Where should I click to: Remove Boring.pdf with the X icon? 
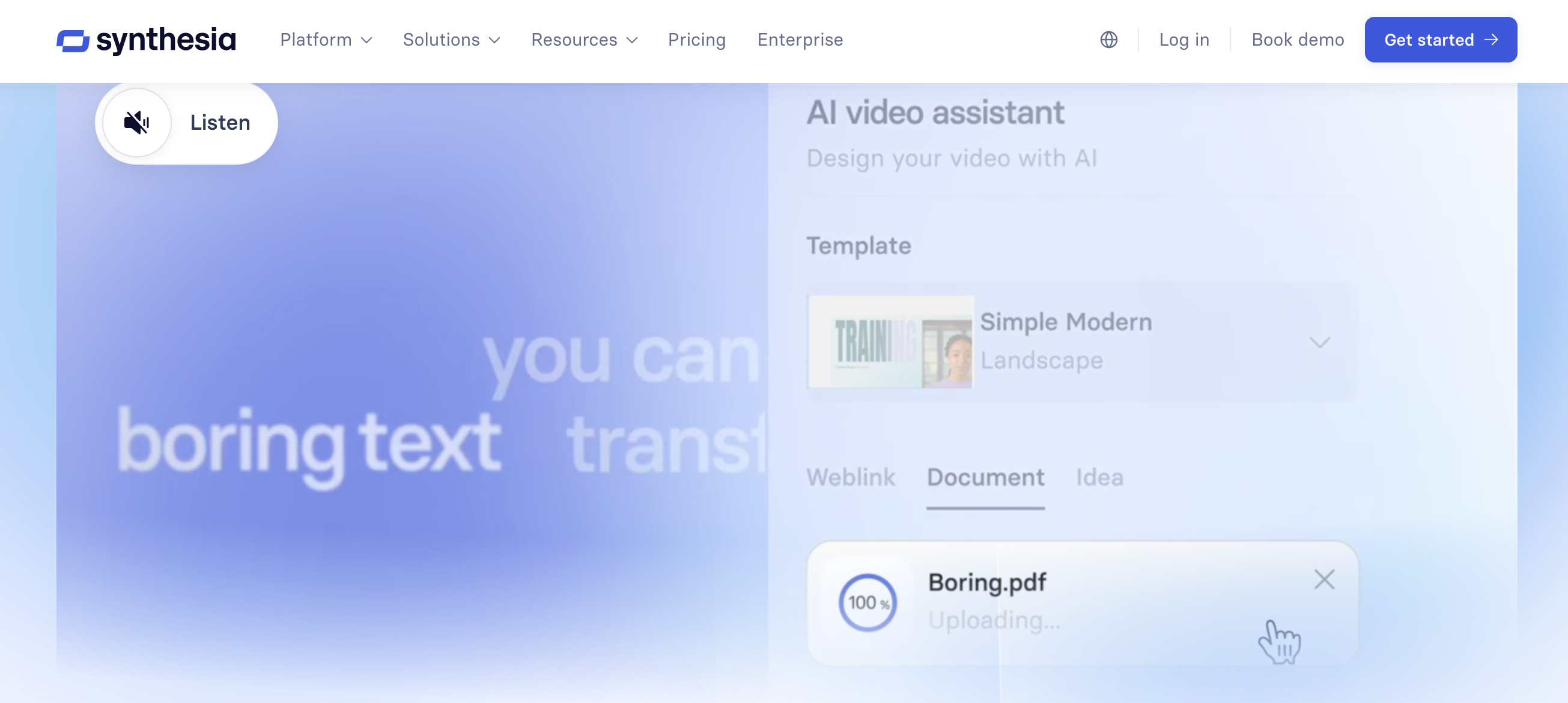pos(1324,579)
